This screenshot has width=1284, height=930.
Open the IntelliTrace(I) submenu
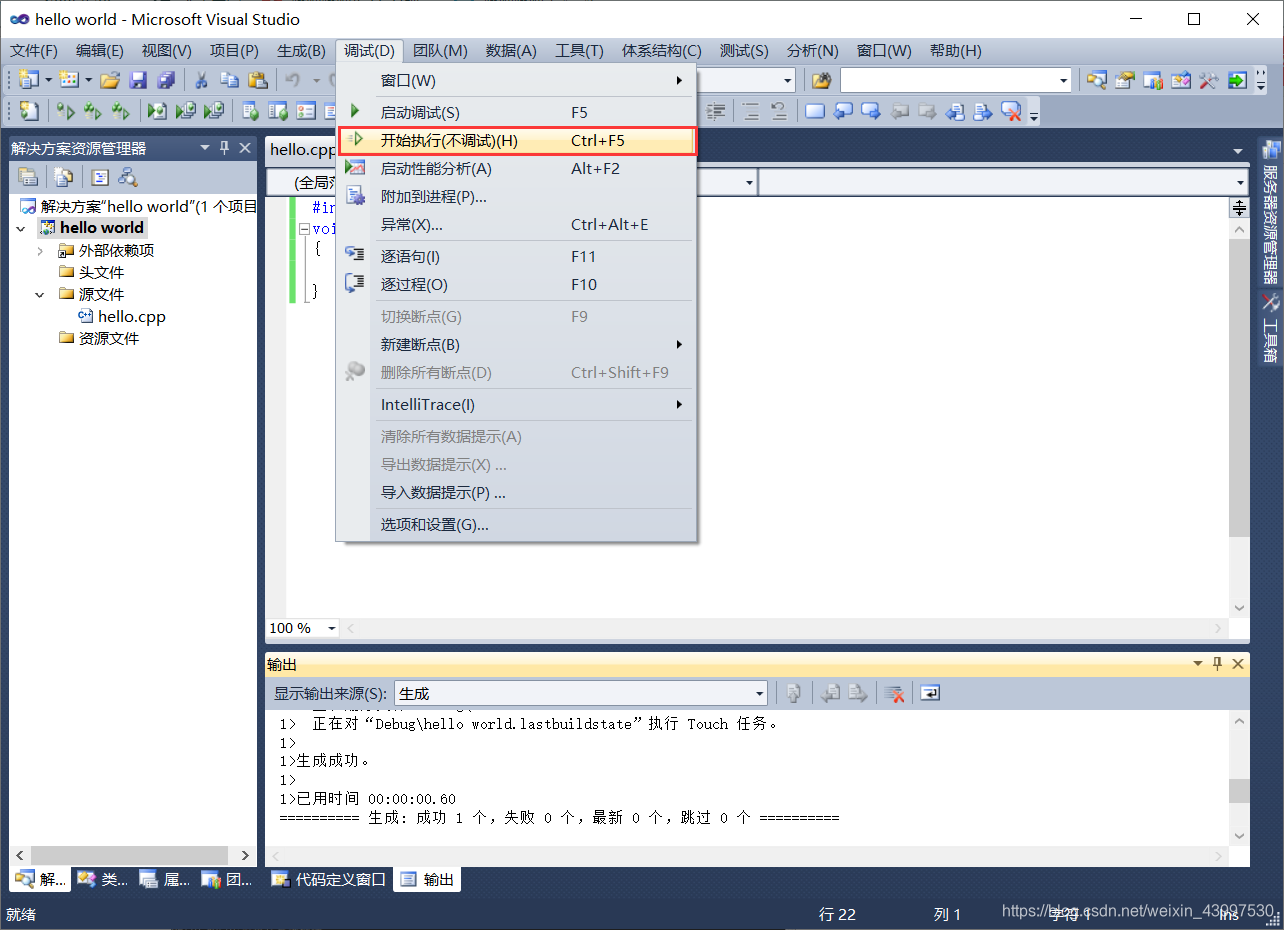click(517, 405)
